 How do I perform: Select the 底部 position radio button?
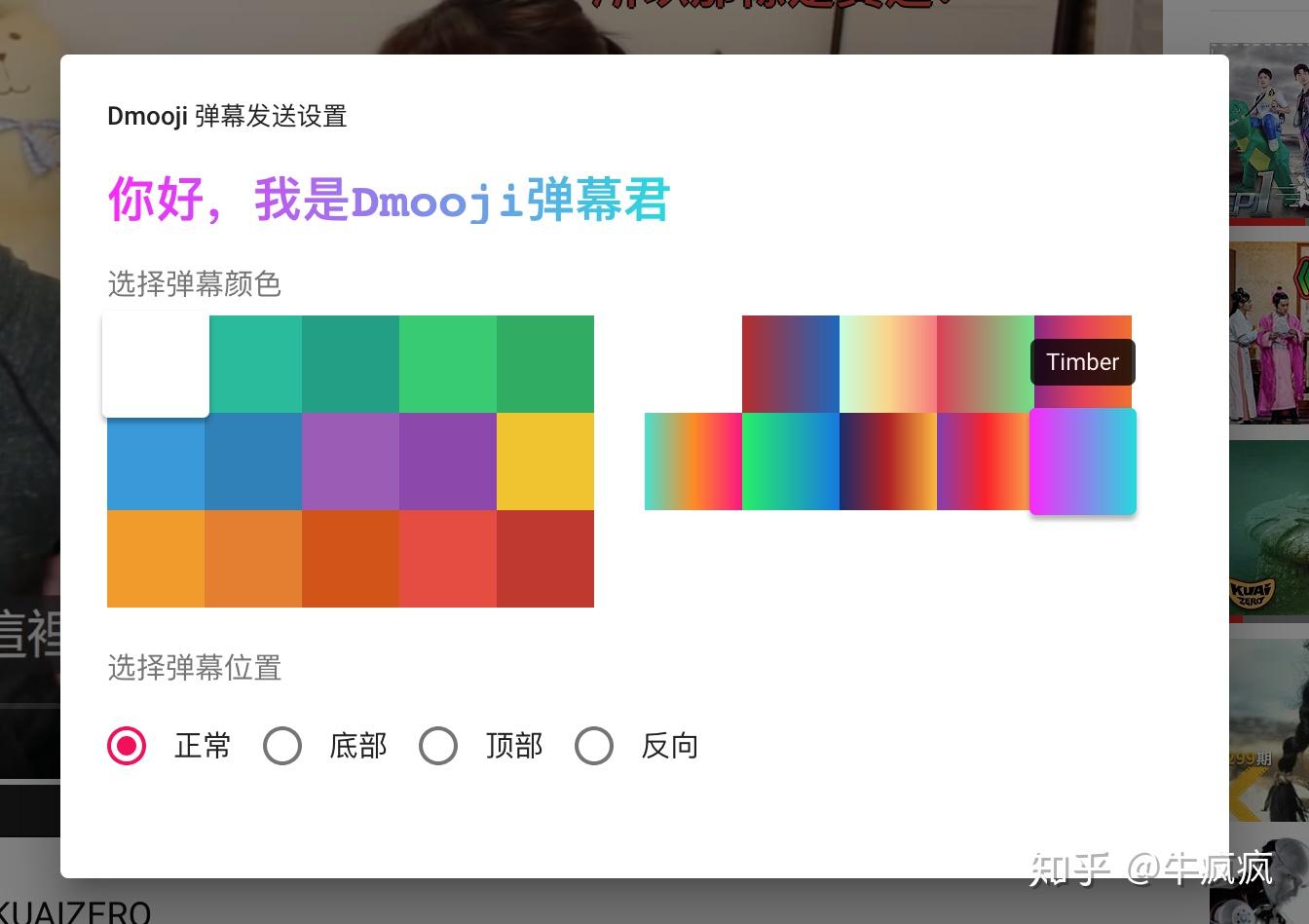point(282,746)
